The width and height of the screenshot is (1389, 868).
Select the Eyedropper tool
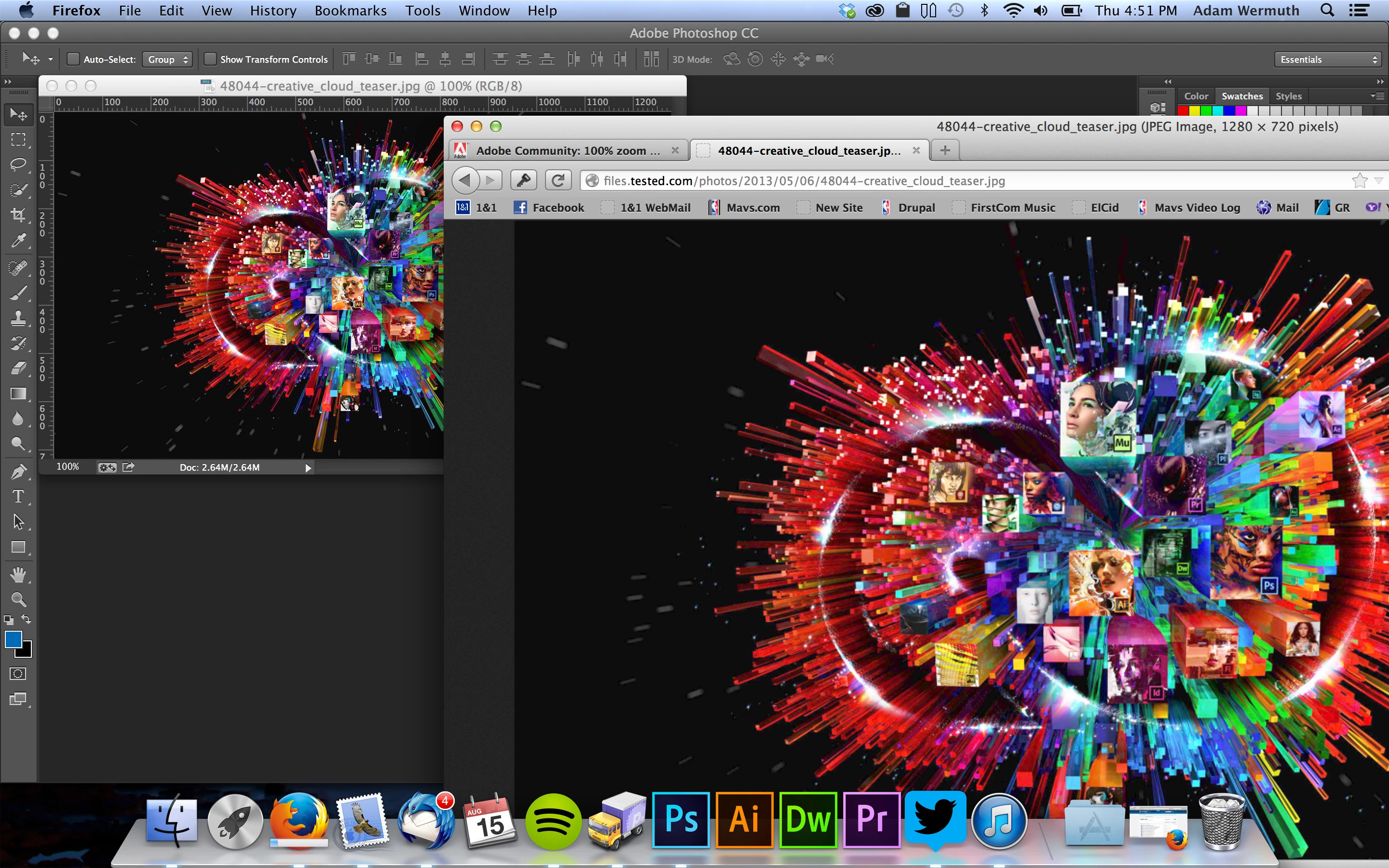[18, 241]
